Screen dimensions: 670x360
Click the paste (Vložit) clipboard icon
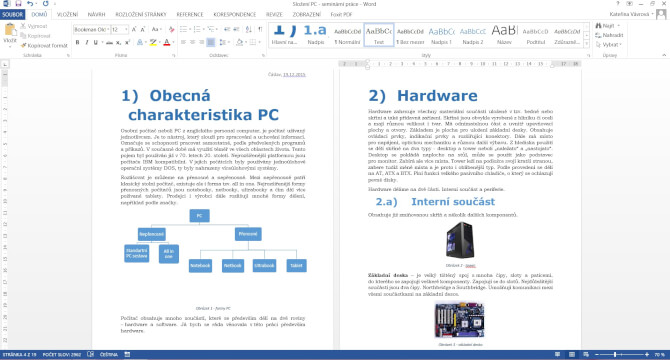tap(9, 30)
